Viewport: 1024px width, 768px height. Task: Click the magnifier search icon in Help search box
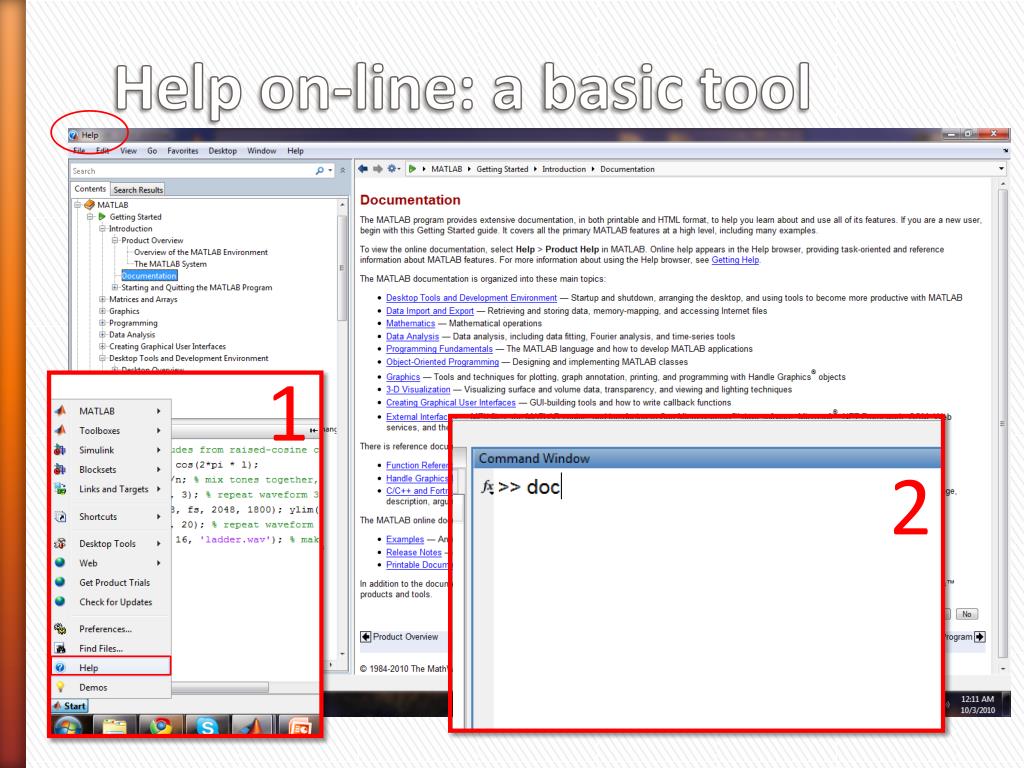pyautogui.click(x=319, y=170)
